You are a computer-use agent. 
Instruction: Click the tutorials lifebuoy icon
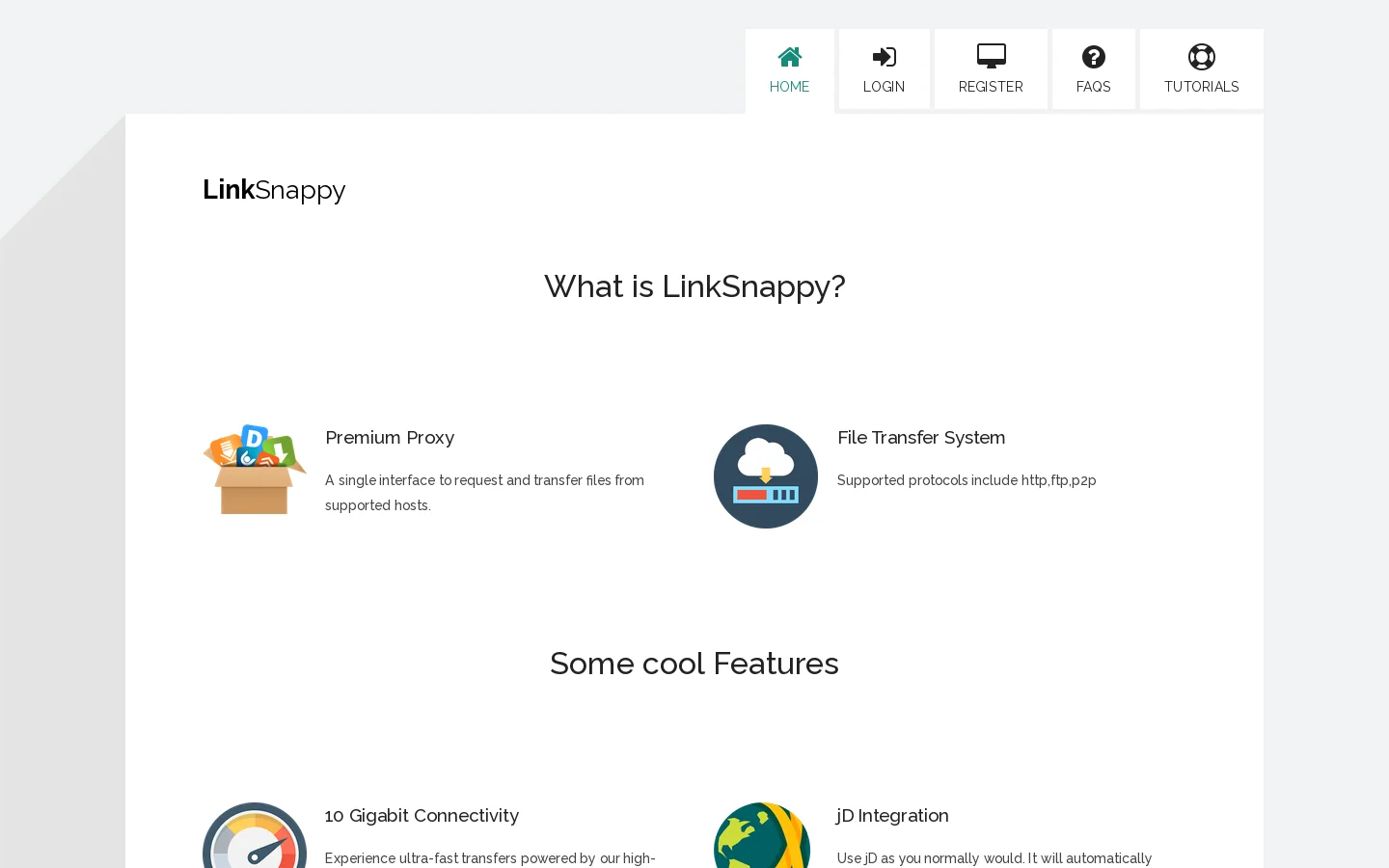click(1201, 57)
